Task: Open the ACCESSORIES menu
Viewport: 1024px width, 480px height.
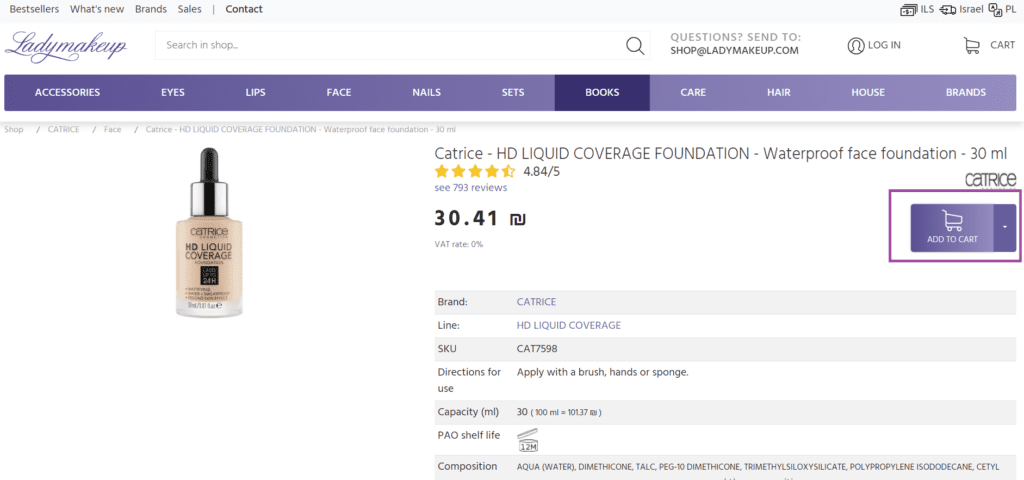Action: [x=67, y=93]
